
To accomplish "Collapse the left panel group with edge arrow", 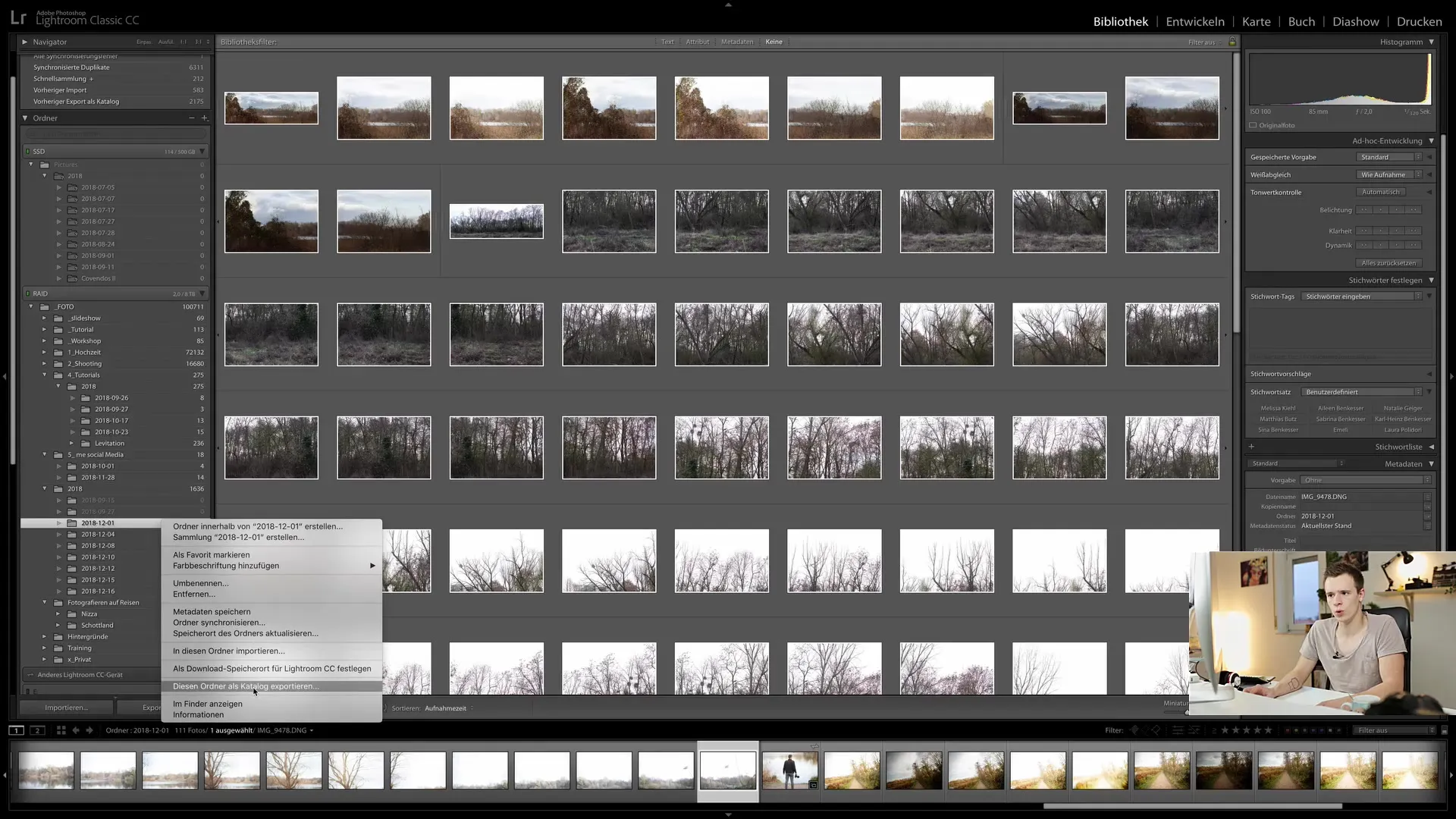I will coord(5,376).
